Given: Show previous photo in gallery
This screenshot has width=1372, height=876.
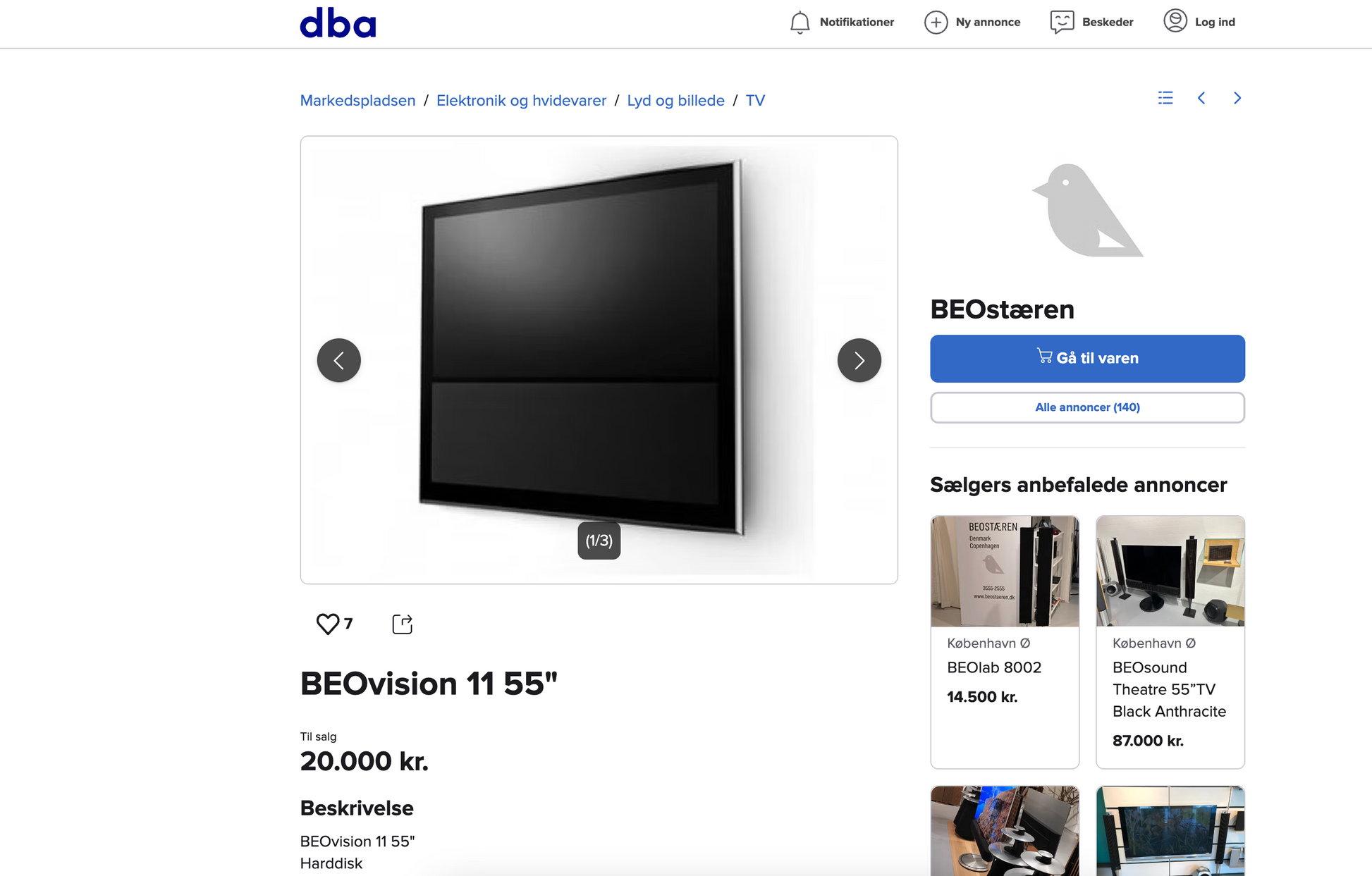Looking at the screenshot, I should [339, 360].
